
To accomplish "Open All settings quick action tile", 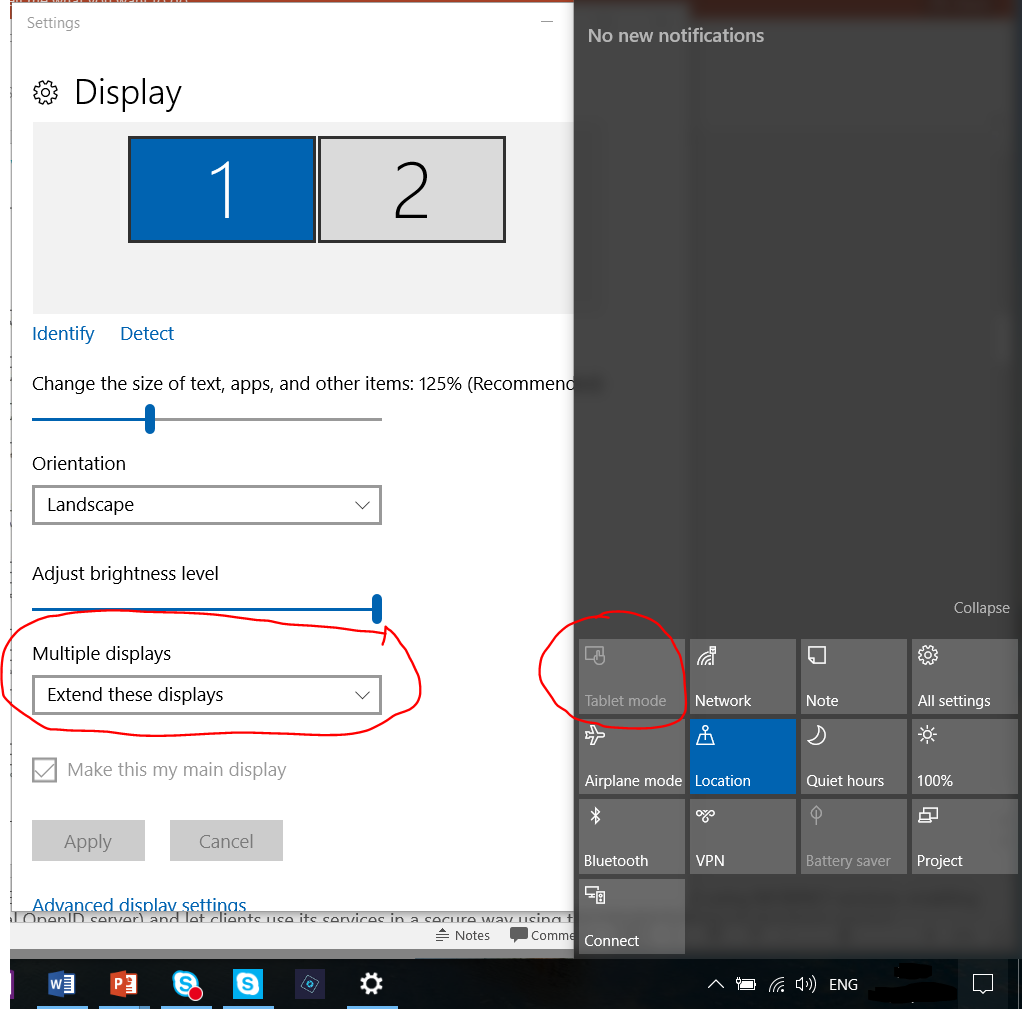I will click(x=964, y=677).
